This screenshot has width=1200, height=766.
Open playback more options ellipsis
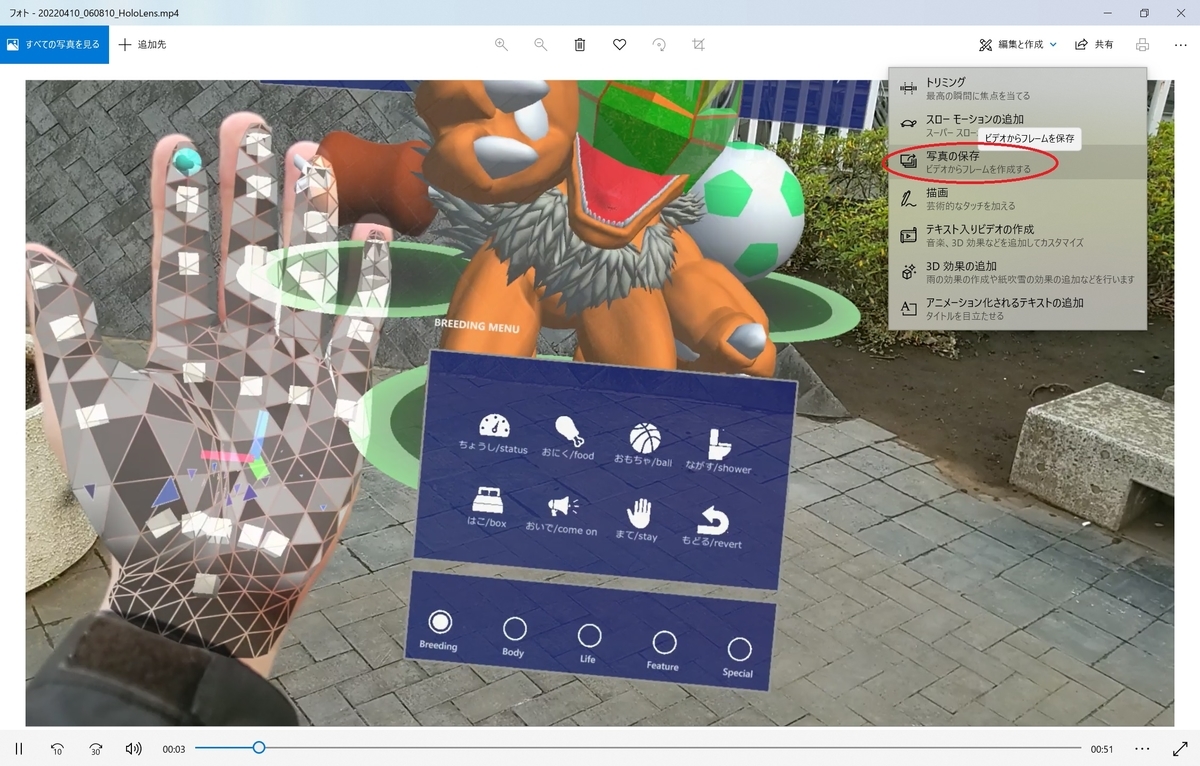(1143, 748)
